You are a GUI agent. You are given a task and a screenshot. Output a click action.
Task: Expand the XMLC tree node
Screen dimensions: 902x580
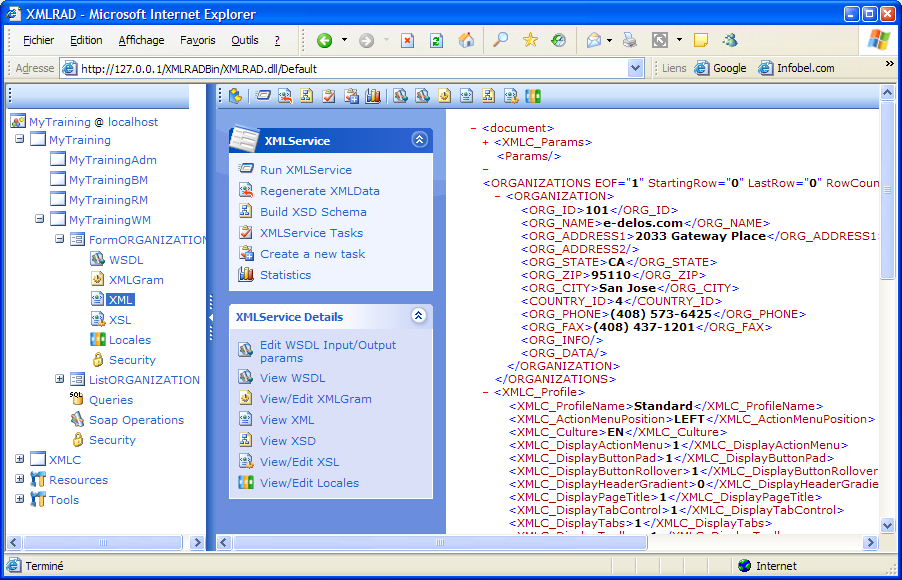point(20,460)
